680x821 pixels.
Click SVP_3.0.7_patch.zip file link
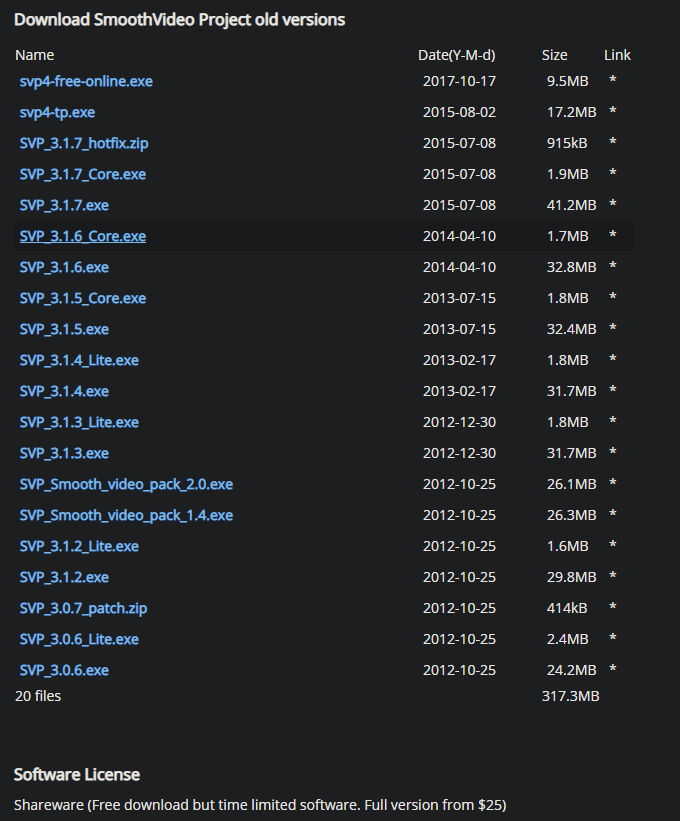point(83,608)
